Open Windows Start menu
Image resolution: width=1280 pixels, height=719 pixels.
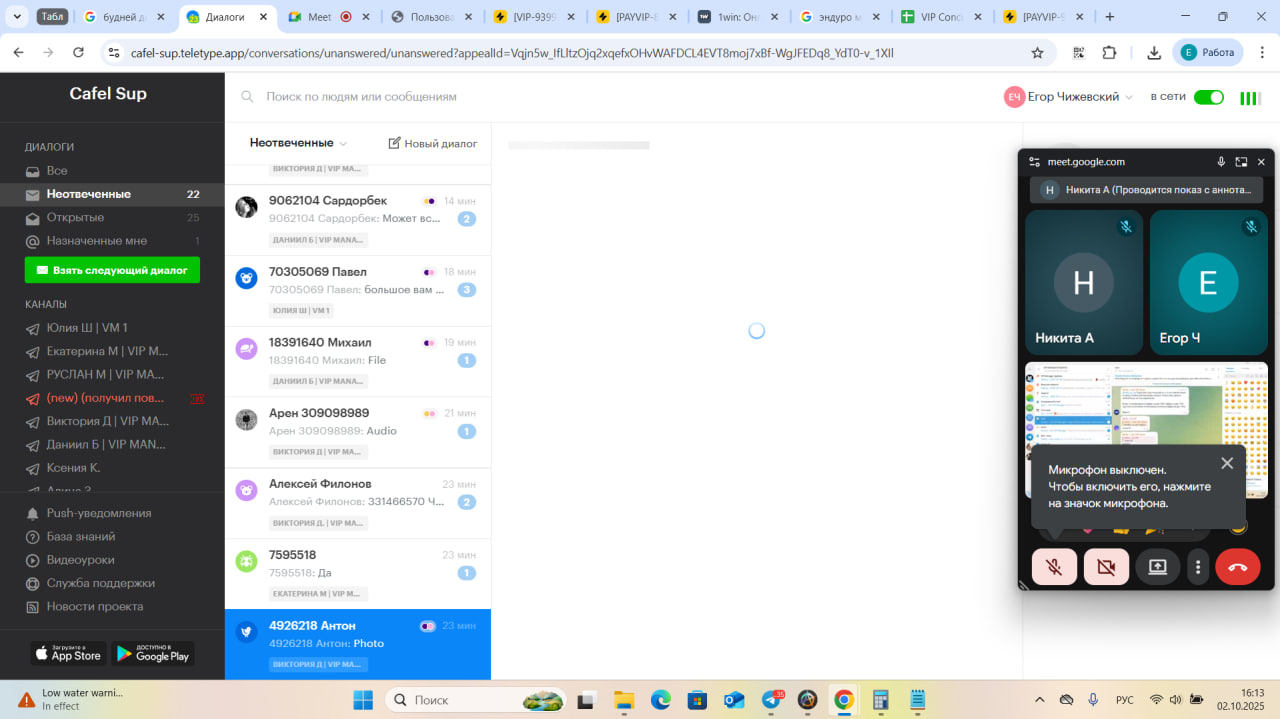(362, 700)
